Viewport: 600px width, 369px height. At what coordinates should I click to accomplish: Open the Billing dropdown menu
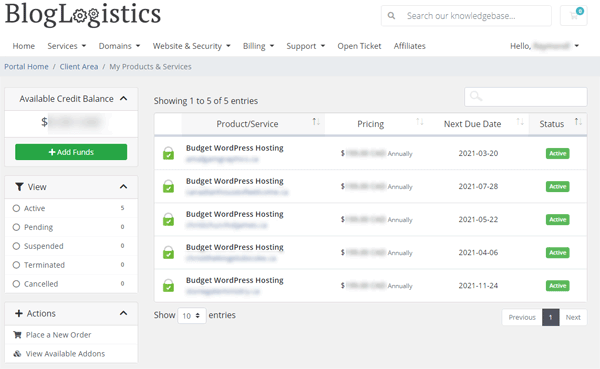pos(258,46)
